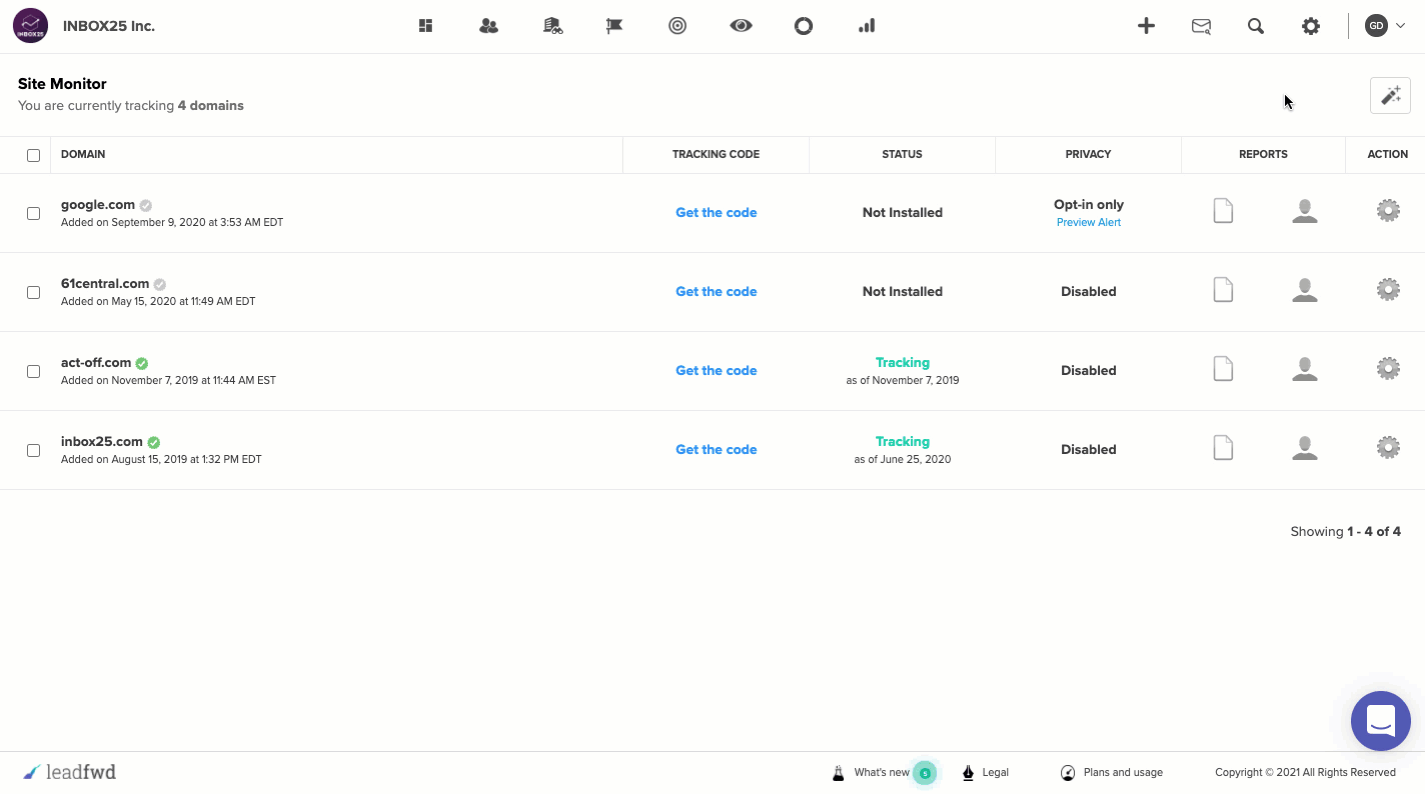Open the target bullseye icon in top navigation
Viewport: 1425px width, 794px height.
tap(678, 26)
